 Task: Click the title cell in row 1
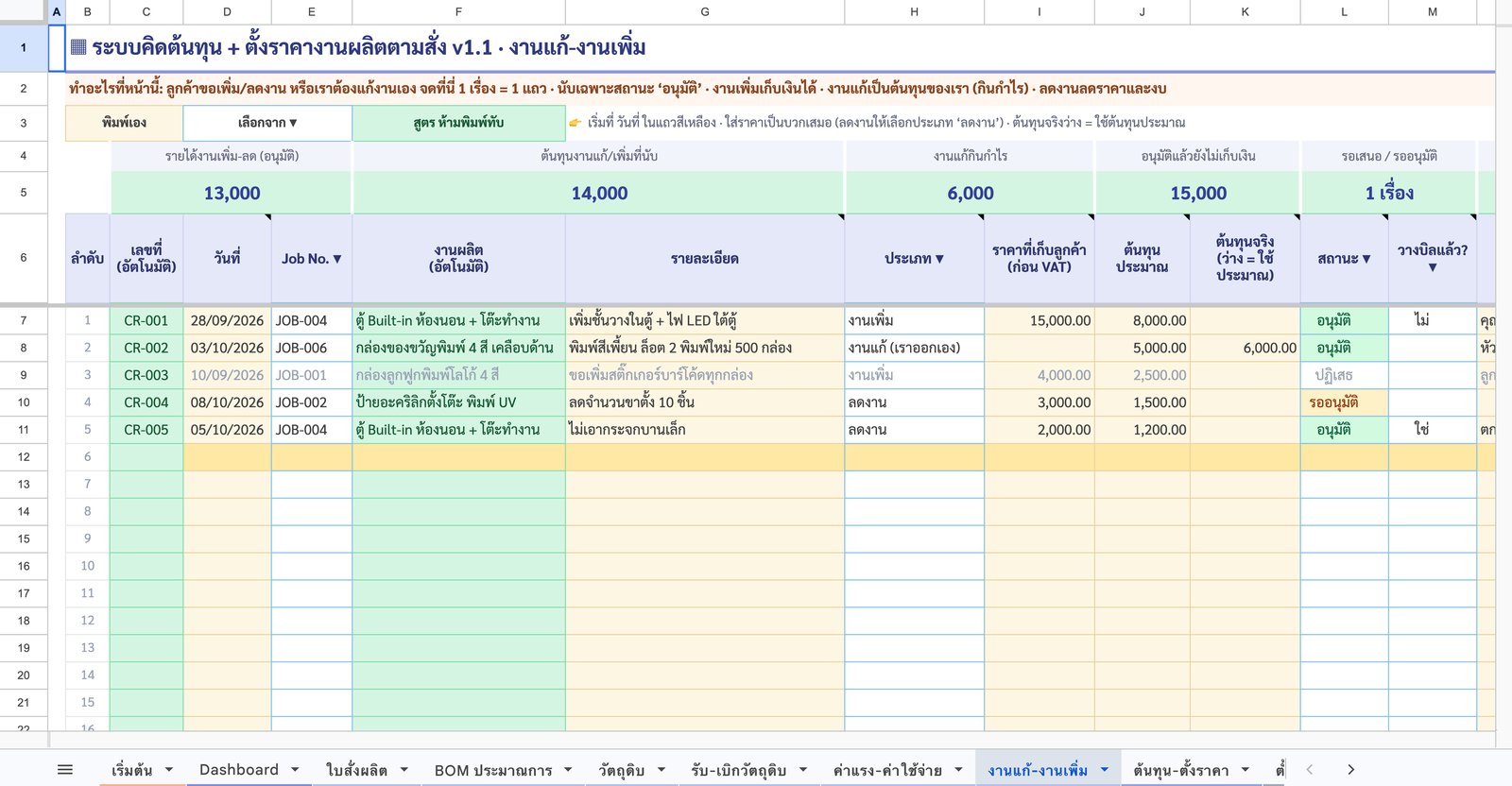(x=780, y=47)
